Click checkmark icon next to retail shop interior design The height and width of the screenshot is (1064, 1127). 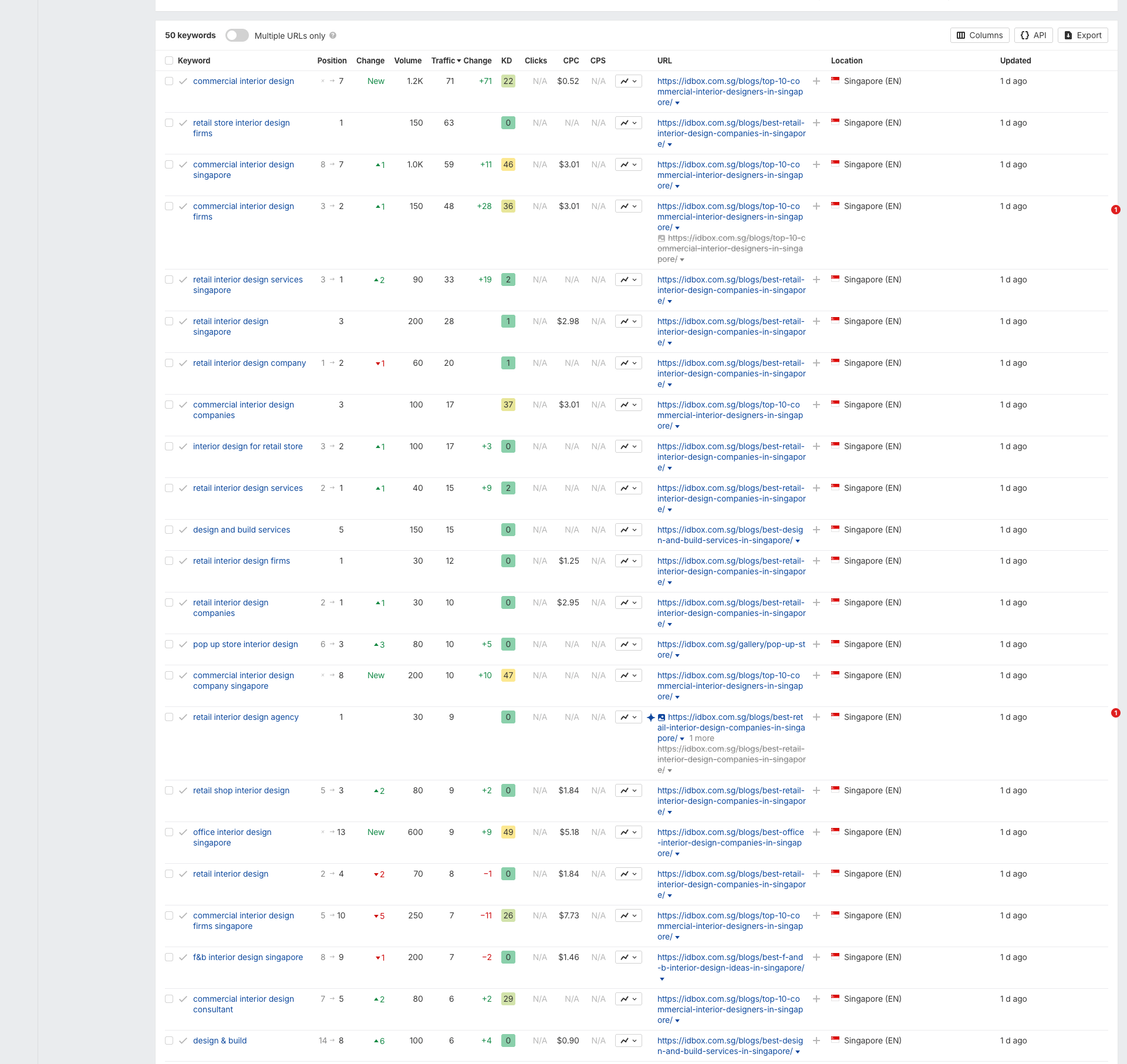pos(183,790)
